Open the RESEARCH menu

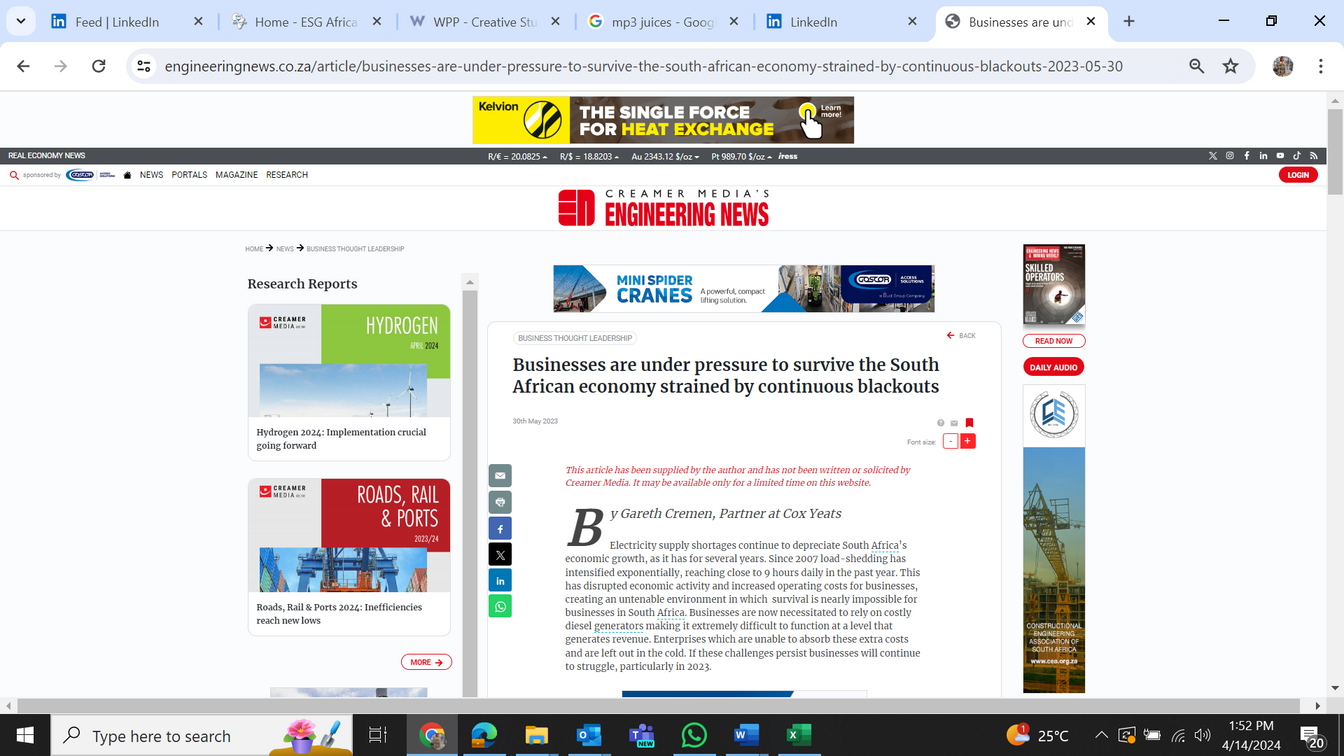[x=287, y=175]
